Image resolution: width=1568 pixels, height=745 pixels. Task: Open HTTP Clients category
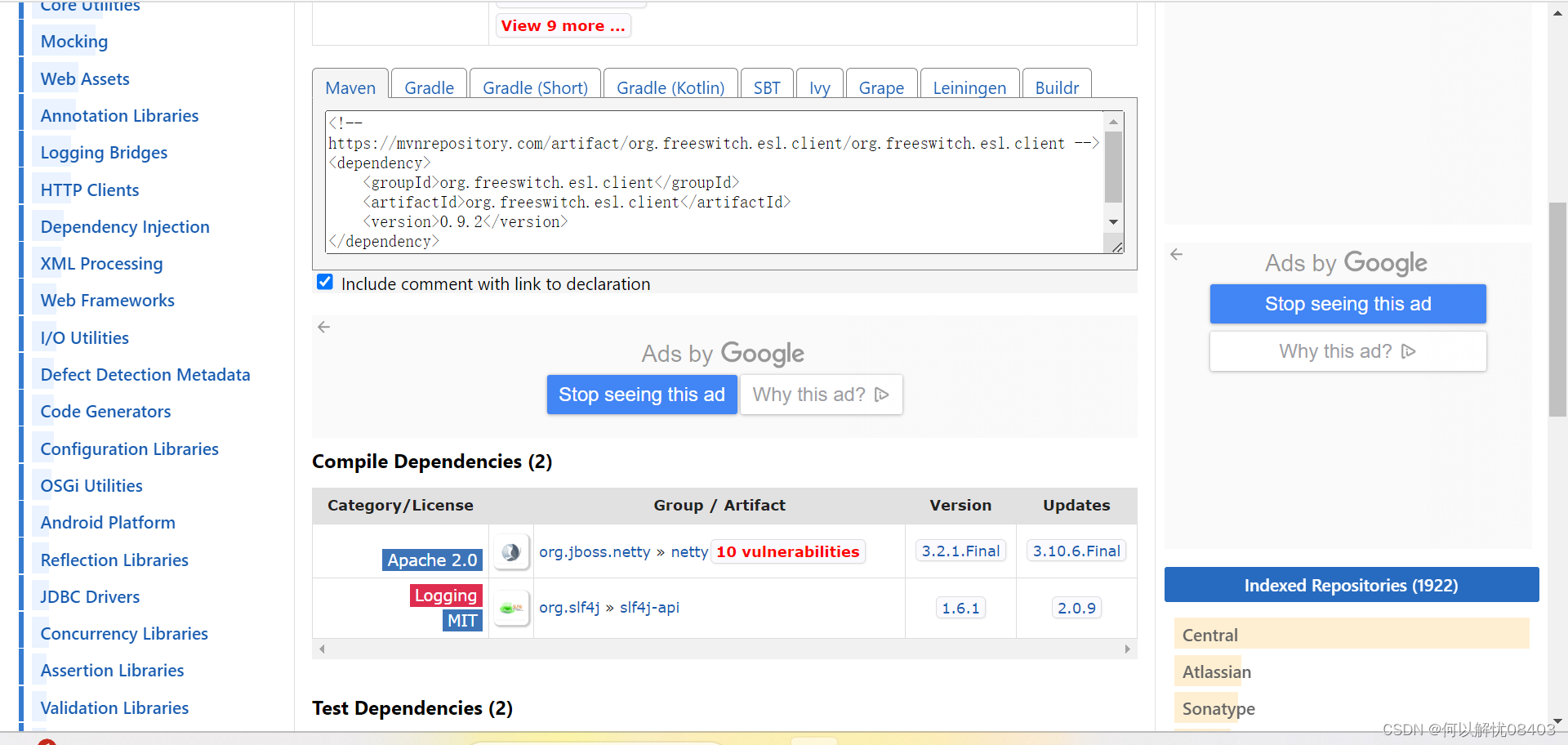(x=90, y=190)
